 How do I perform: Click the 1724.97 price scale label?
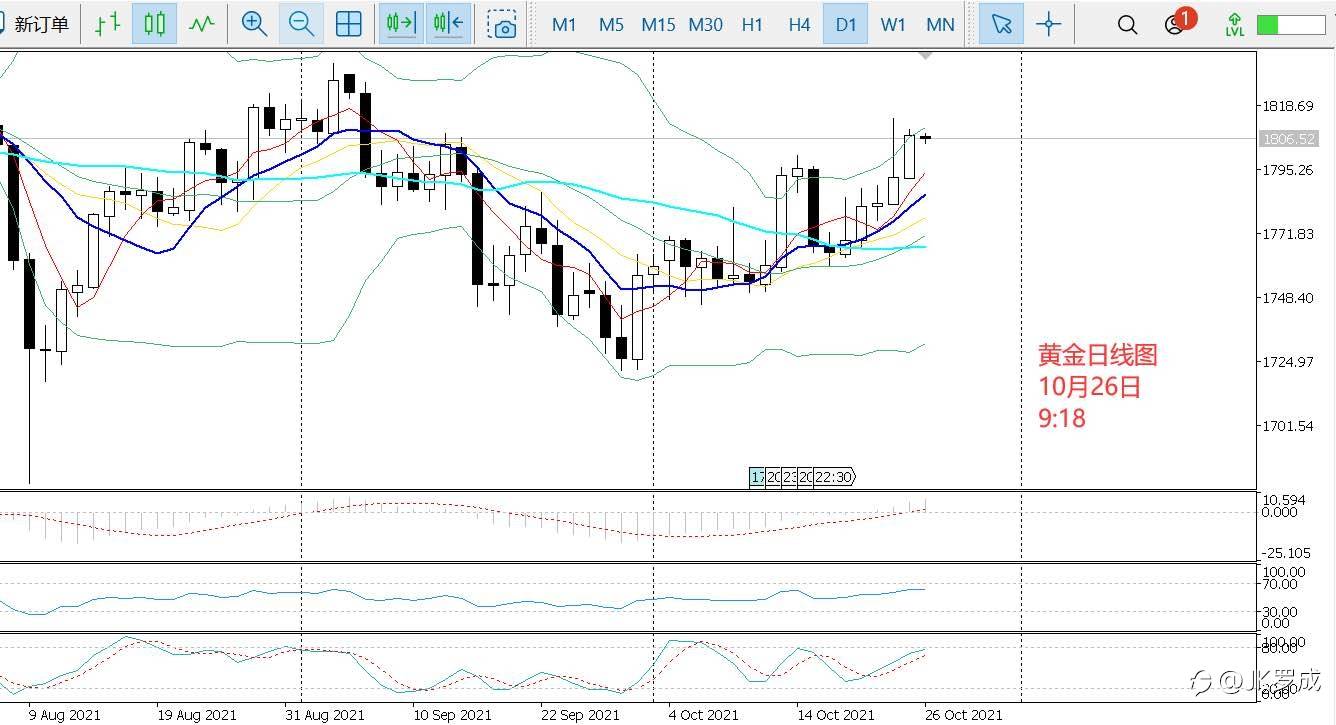coord(1288,362)
